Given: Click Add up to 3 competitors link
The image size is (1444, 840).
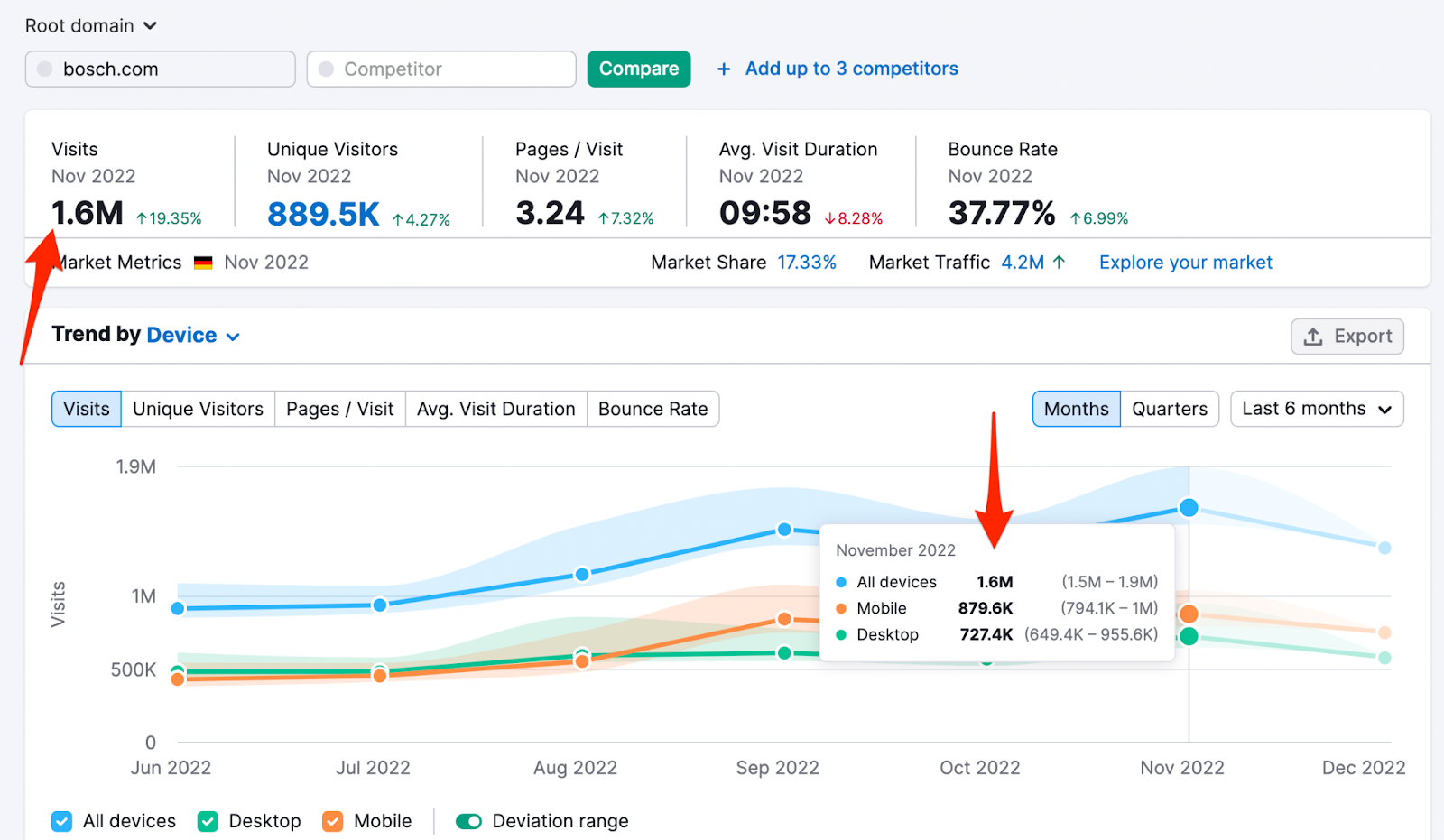Looking at the screenshot, I should pos(851,69).
